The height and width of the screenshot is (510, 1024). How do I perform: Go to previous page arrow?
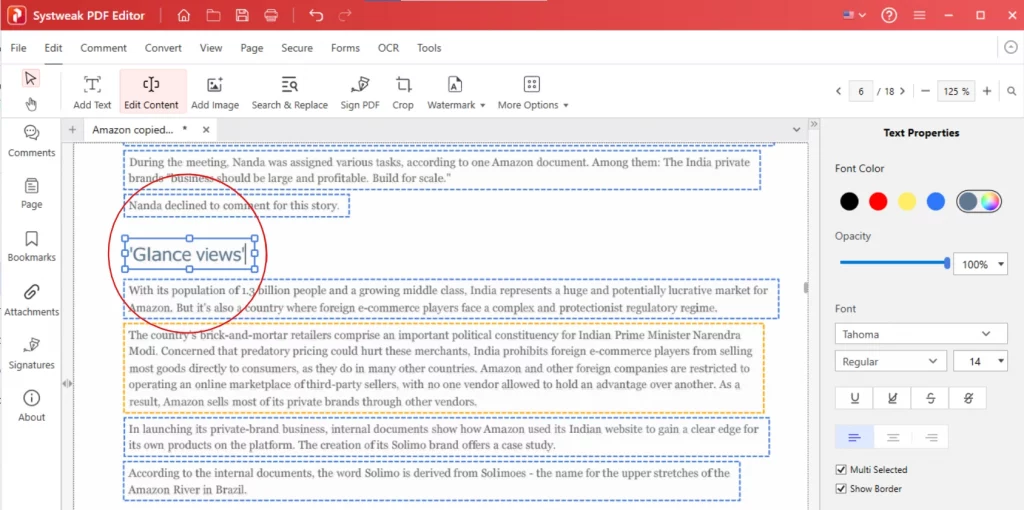[x=839, y=91]
